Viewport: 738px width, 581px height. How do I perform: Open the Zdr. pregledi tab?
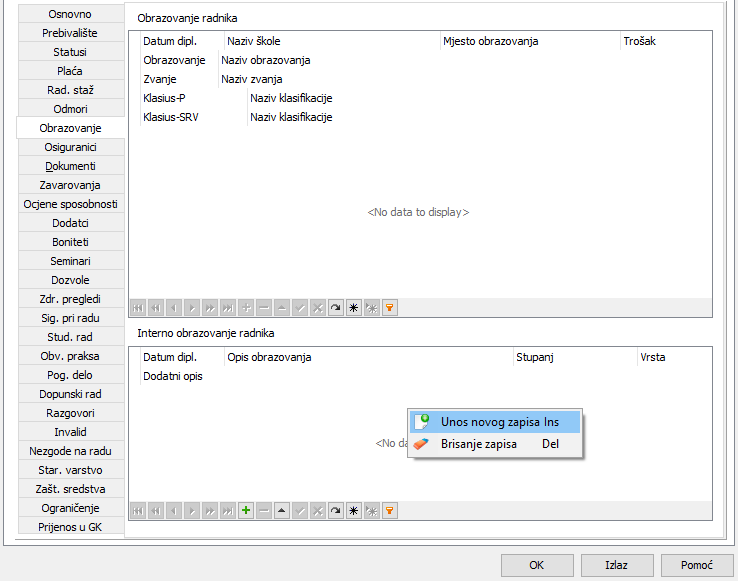(70, 299)
